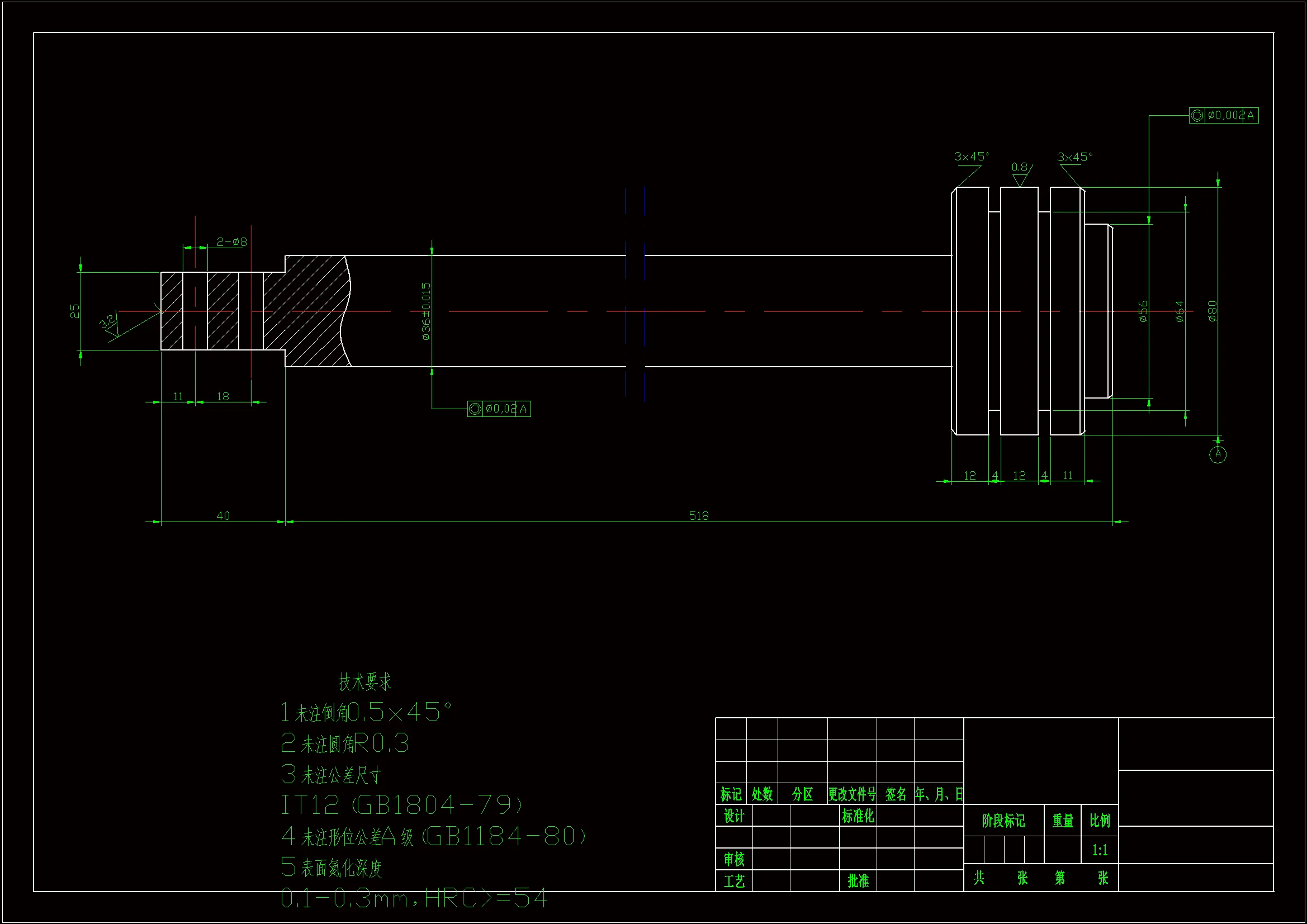Click the ⌀36±0.015 diameter dimension
This screenshot has height=924, width=1307.
[x=427, y=311]
